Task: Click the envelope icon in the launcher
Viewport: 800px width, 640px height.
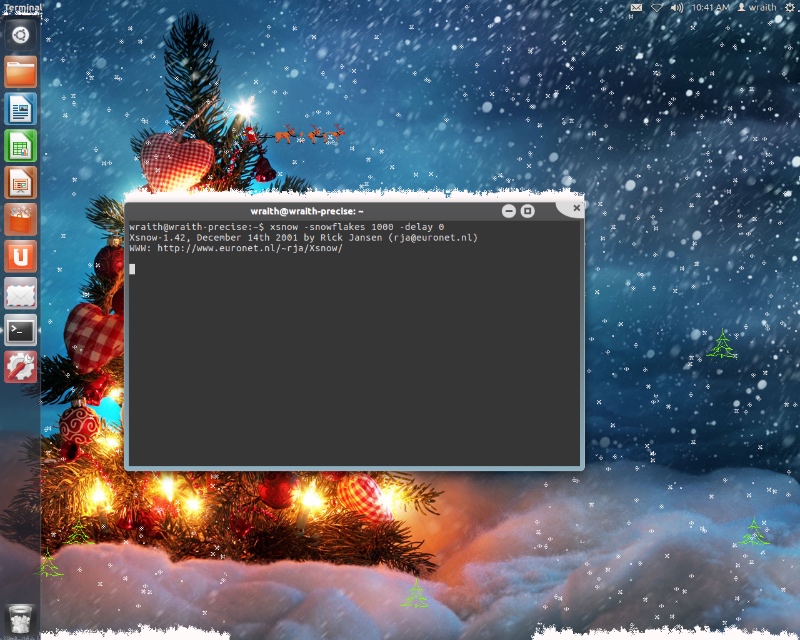Action: (x=20, y=294)
